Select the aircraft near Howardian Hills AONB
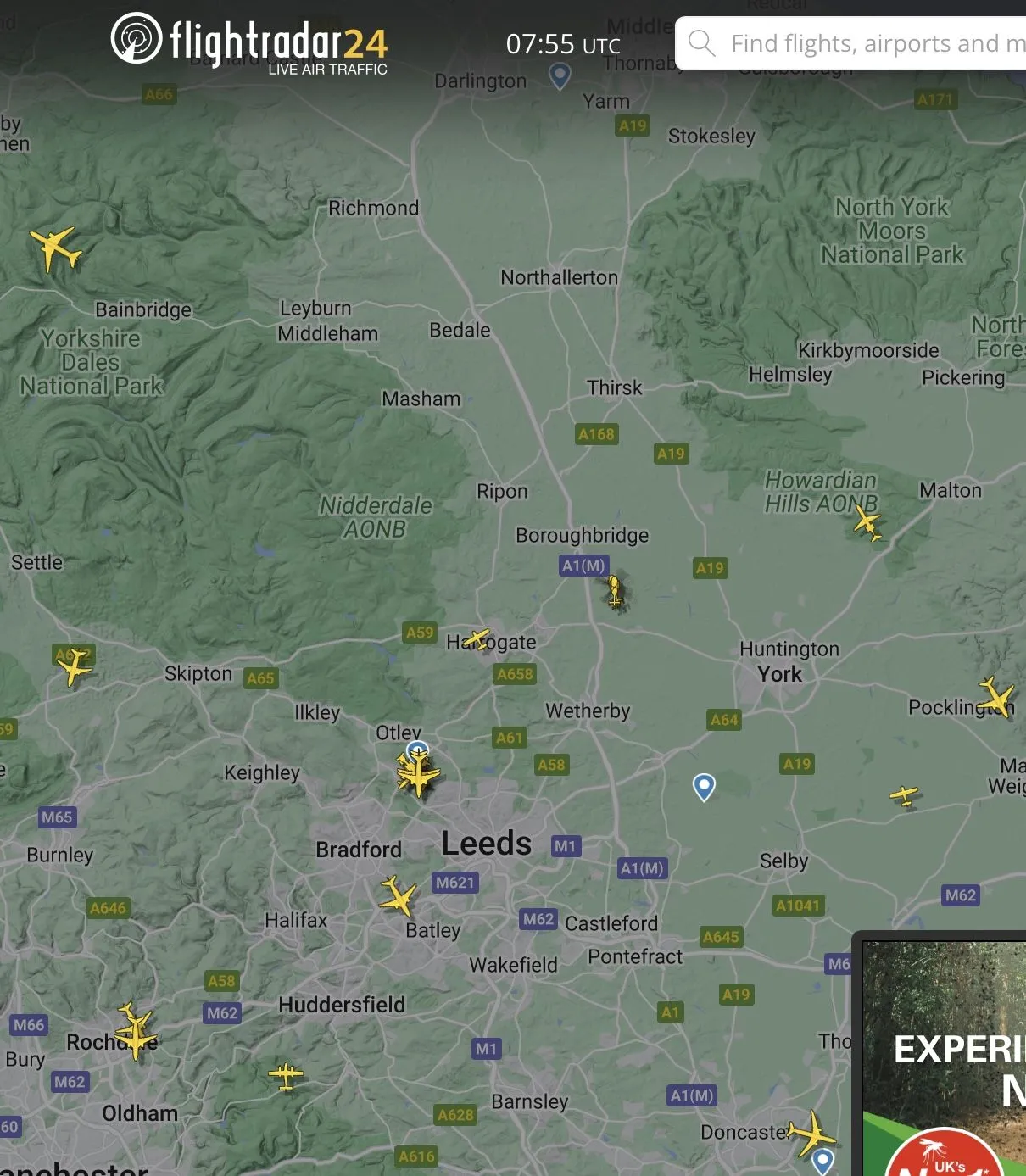The height and width of the screenshot is (1176, 1026). click(x=867, y=522)
